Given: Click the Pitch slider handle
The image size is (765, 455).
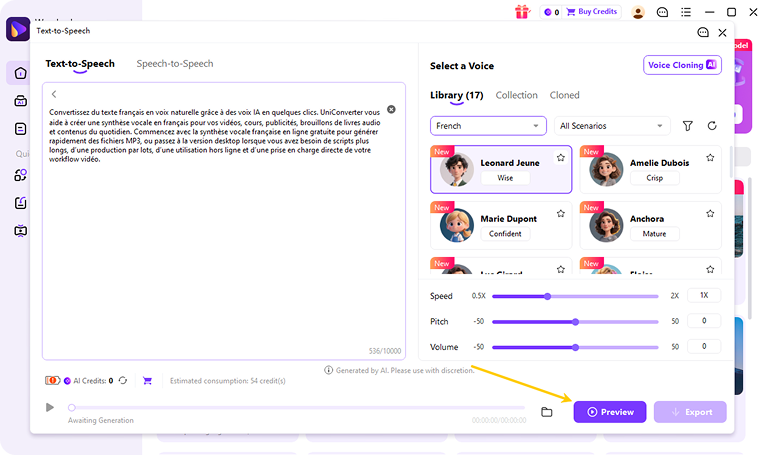Looking at the screenshot, I should click(576, 322).
